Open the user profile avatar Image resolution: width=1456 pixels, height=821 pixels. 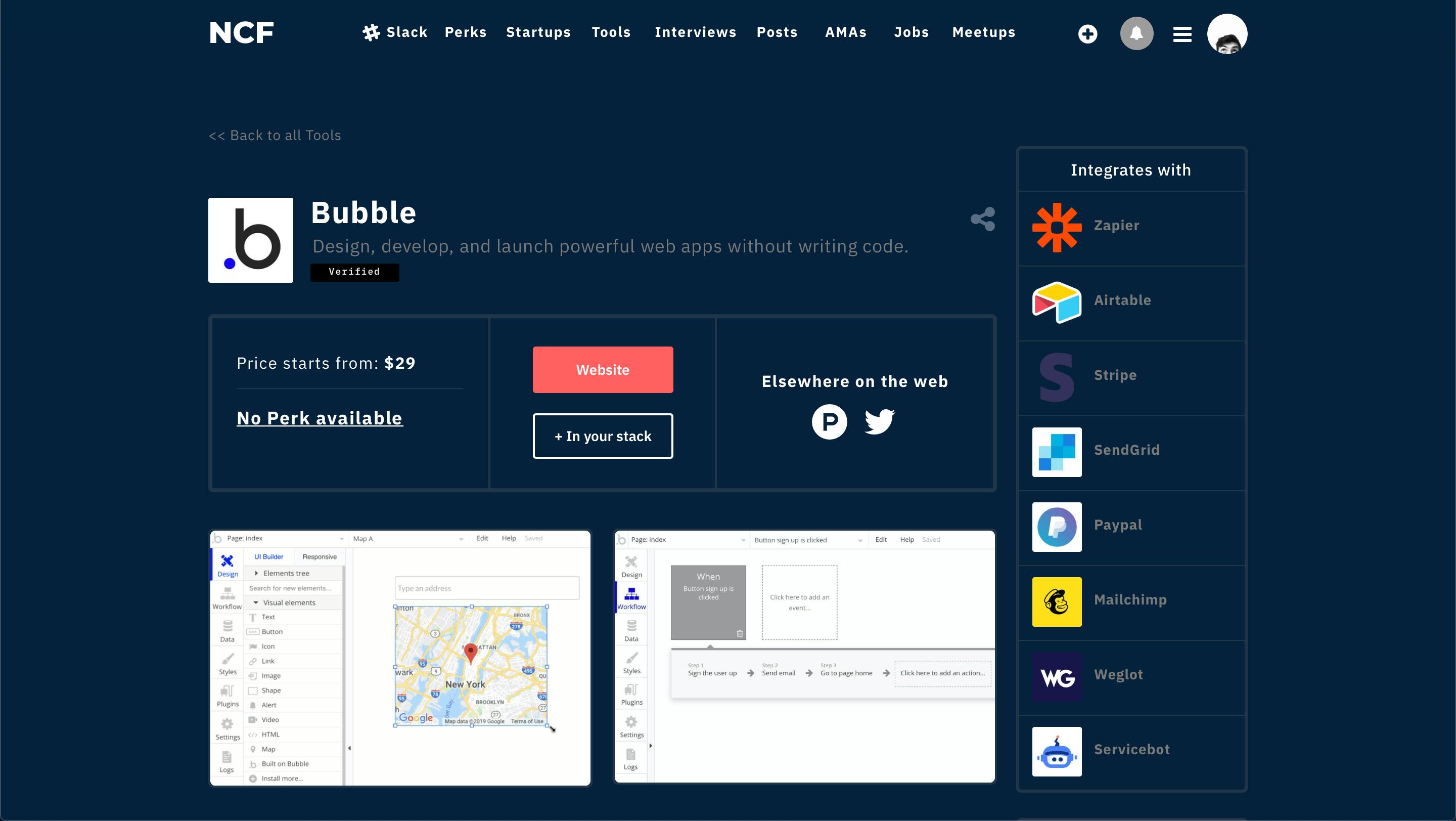point(1227,34)
